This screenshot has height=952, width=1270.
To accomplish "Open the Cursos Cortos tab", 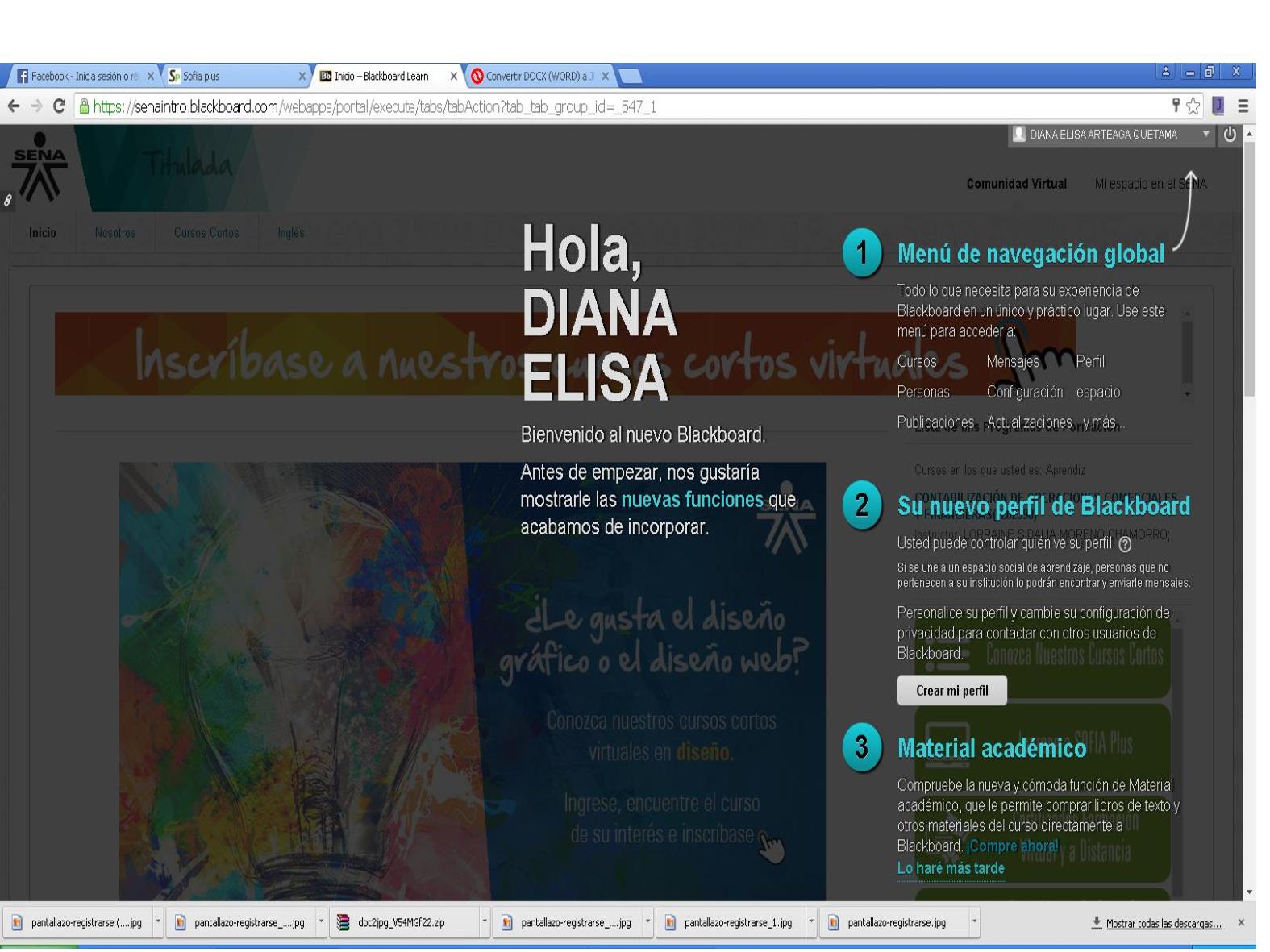I will click(206, 232).
